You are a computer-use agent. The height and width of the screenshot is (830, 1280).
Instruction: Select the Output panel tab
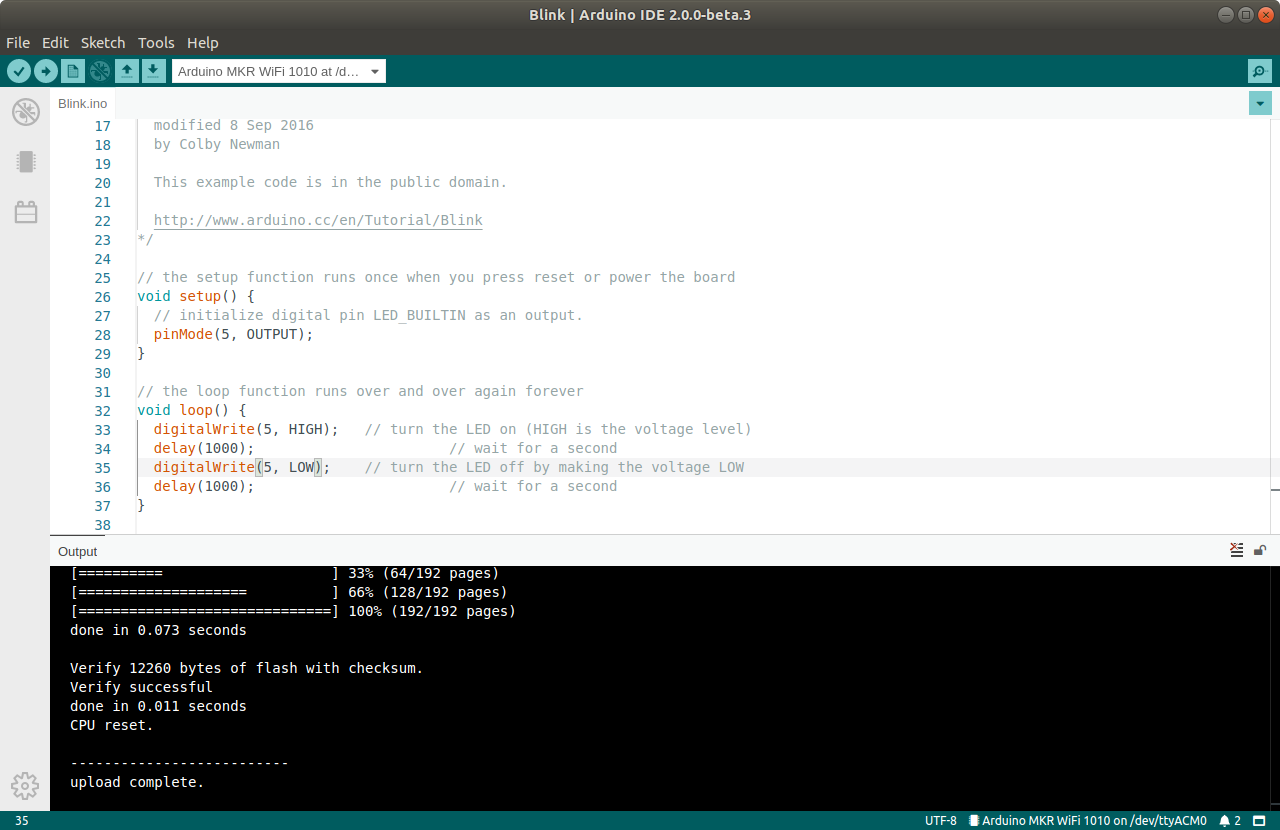point(78,551)
